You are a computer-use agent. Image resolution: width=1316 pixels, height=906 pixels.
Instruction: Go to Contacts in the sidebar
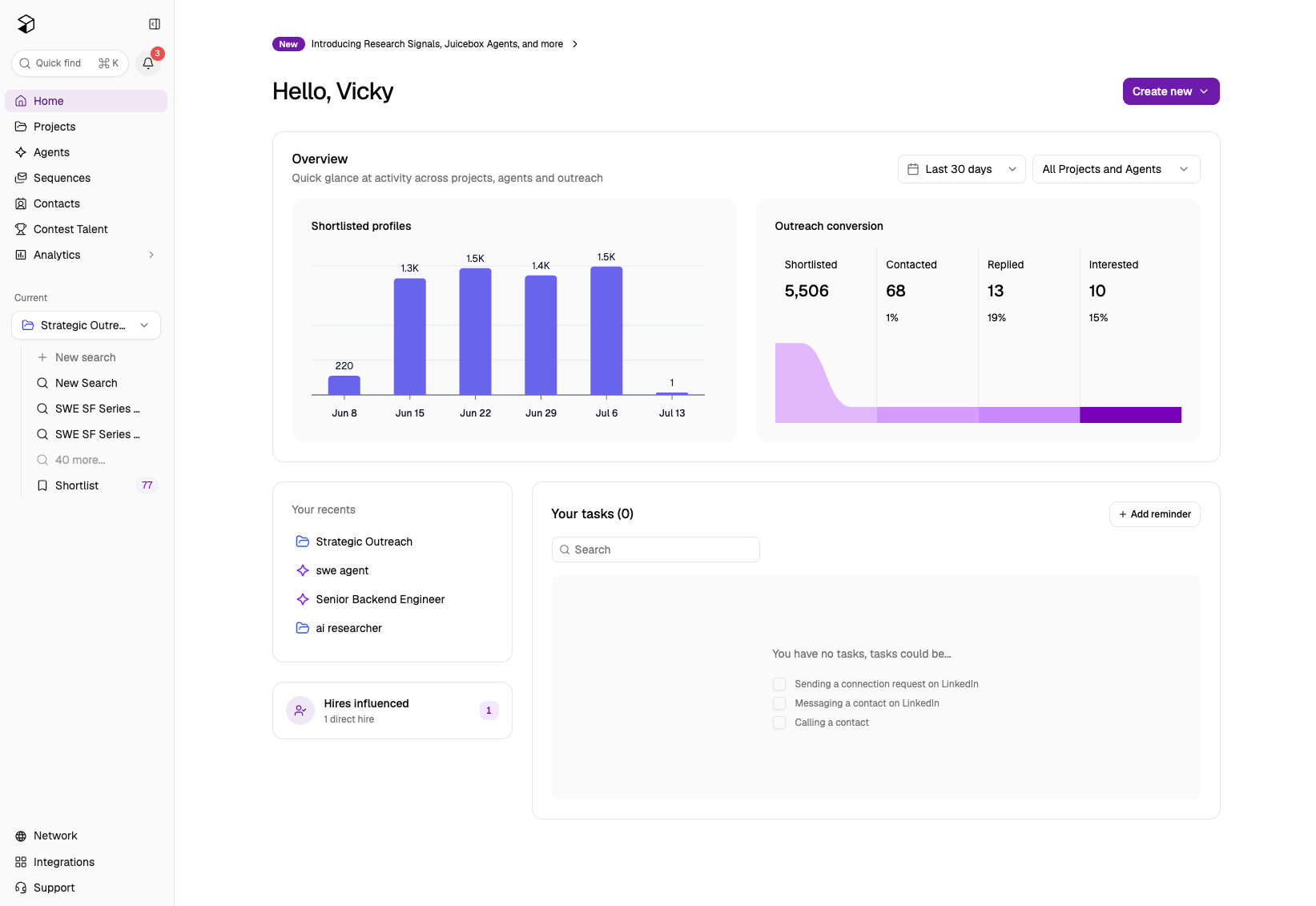click(x=86, y=203)
